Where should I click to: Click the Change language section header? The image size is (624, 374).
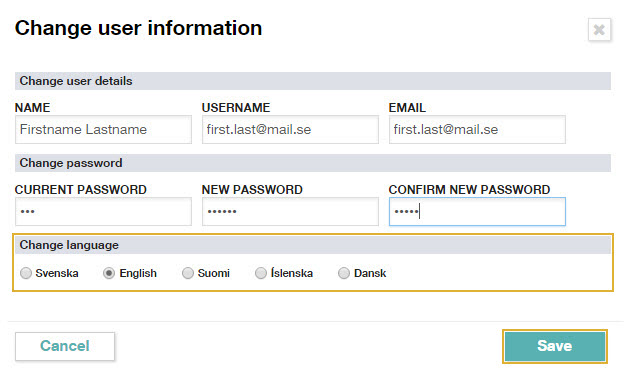pos(313,245)
